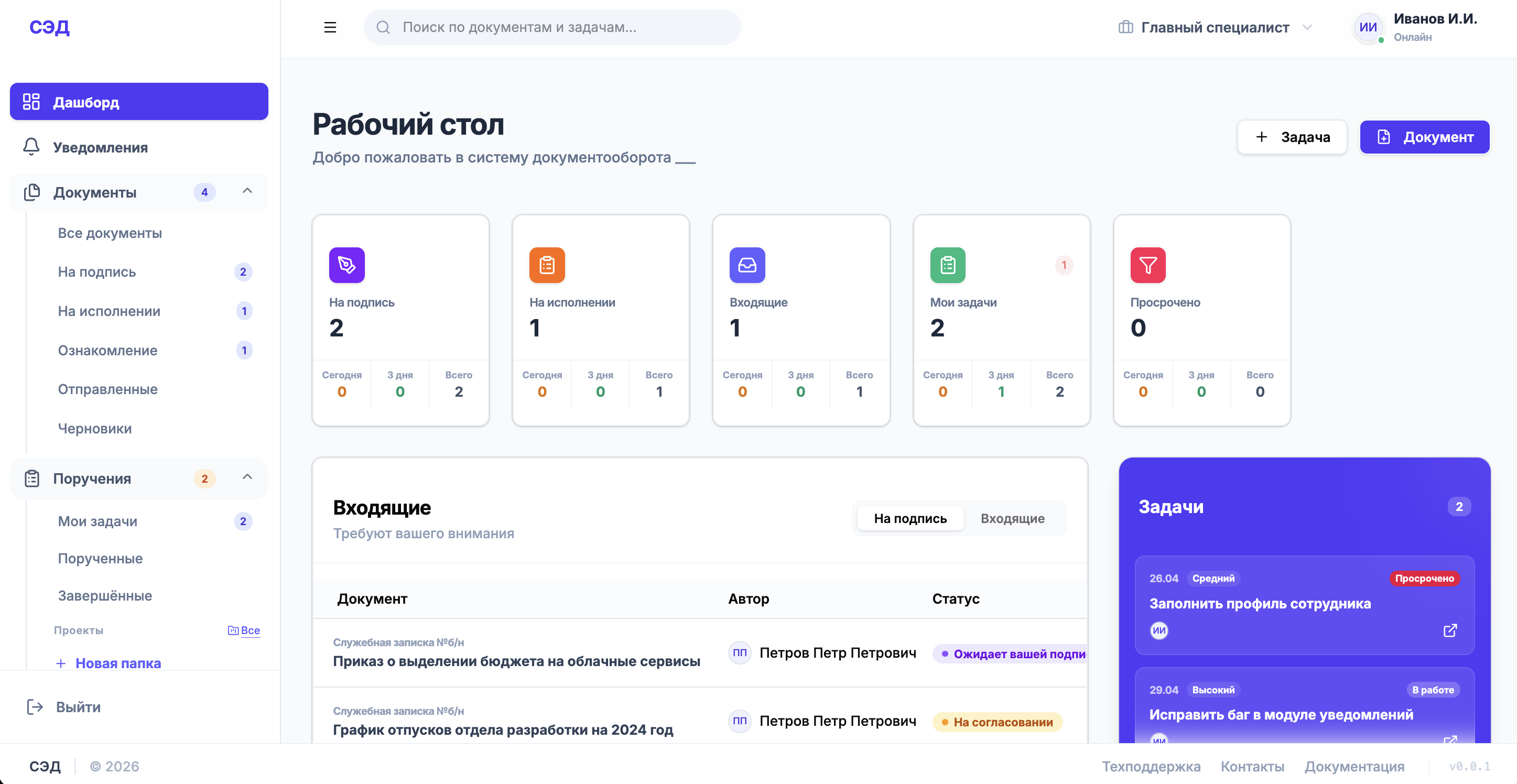Click the Дашборд grid icon
Screen dimensions: 1517x784
coord(31,101)
